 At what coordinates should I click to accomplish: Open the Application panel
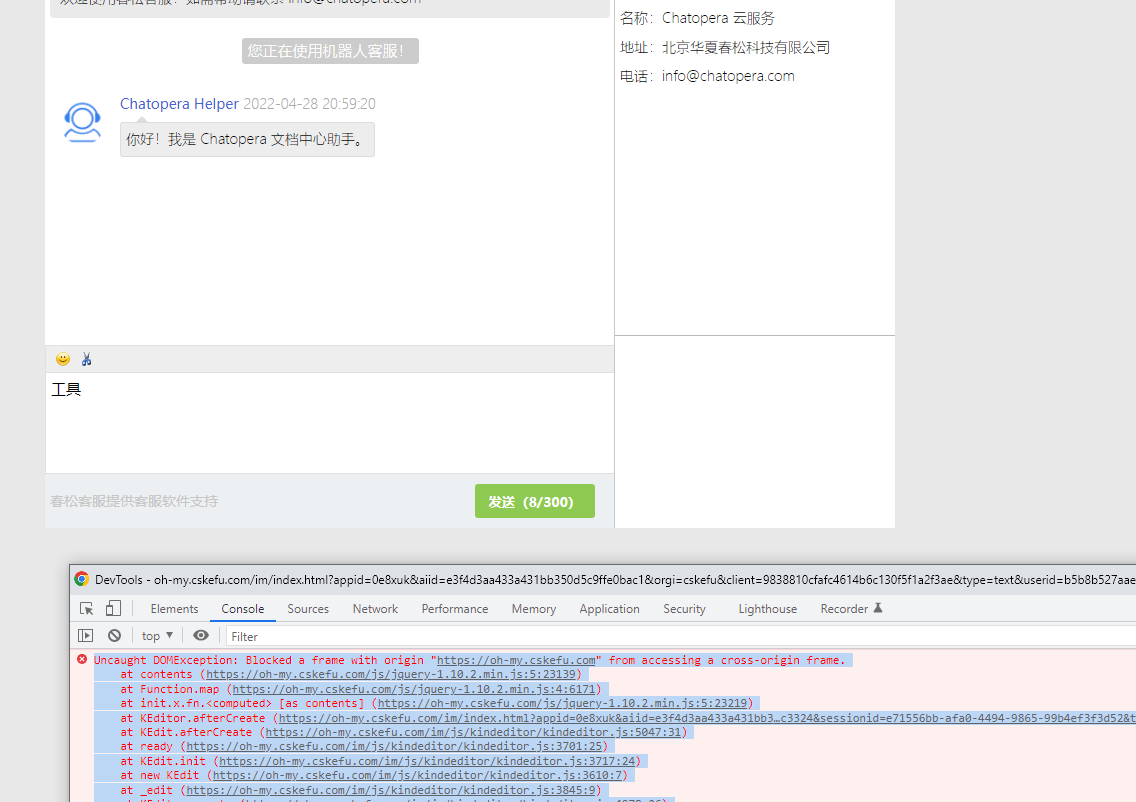[609, 608]
